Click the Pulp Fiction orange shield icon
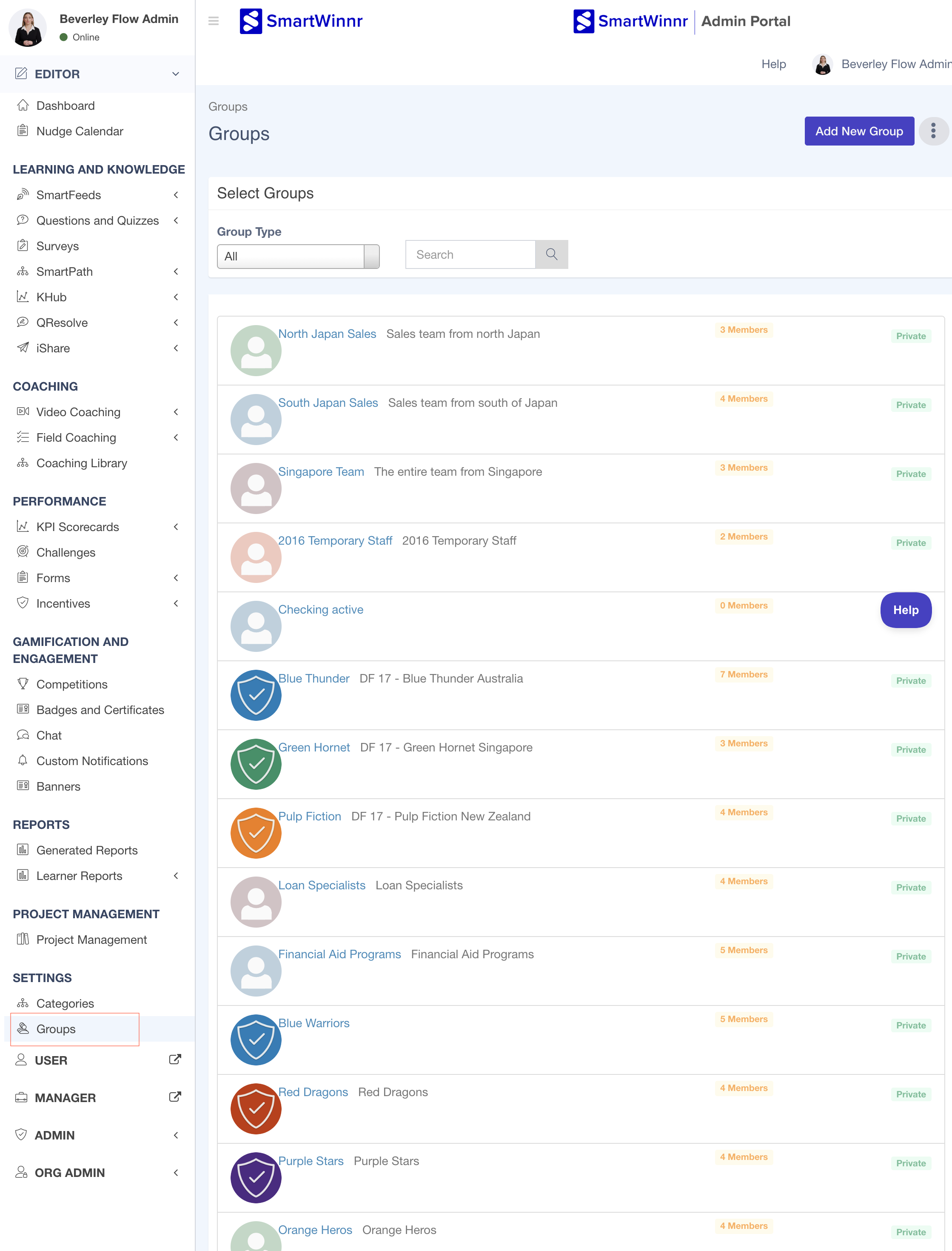The height and width of the screenshot is (1251, 952). coord(256,833)
